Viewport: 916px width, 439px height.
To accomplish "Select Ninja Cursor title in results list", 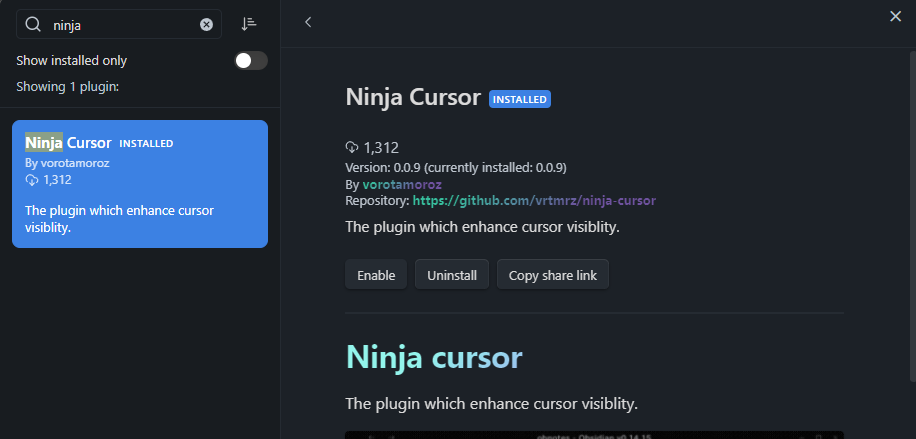I will click(x=68, y=142).
